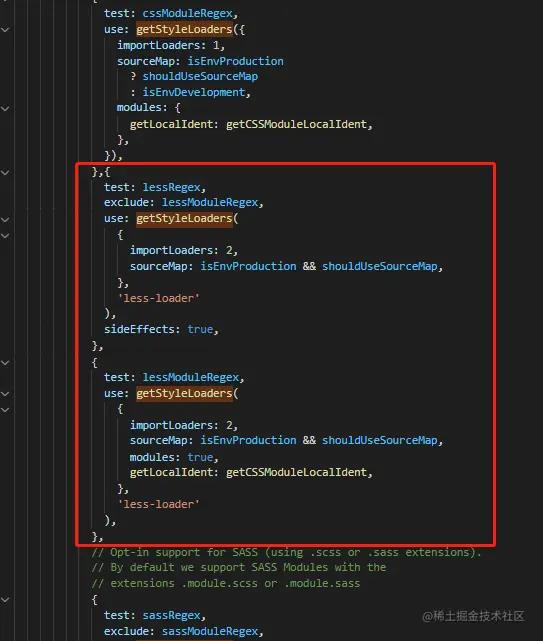This screenshot has height=641, width=543.
Task: Click 'lessModuleRegex' on the exclude line
Action: pyautogui.click(x=210, y=202)
